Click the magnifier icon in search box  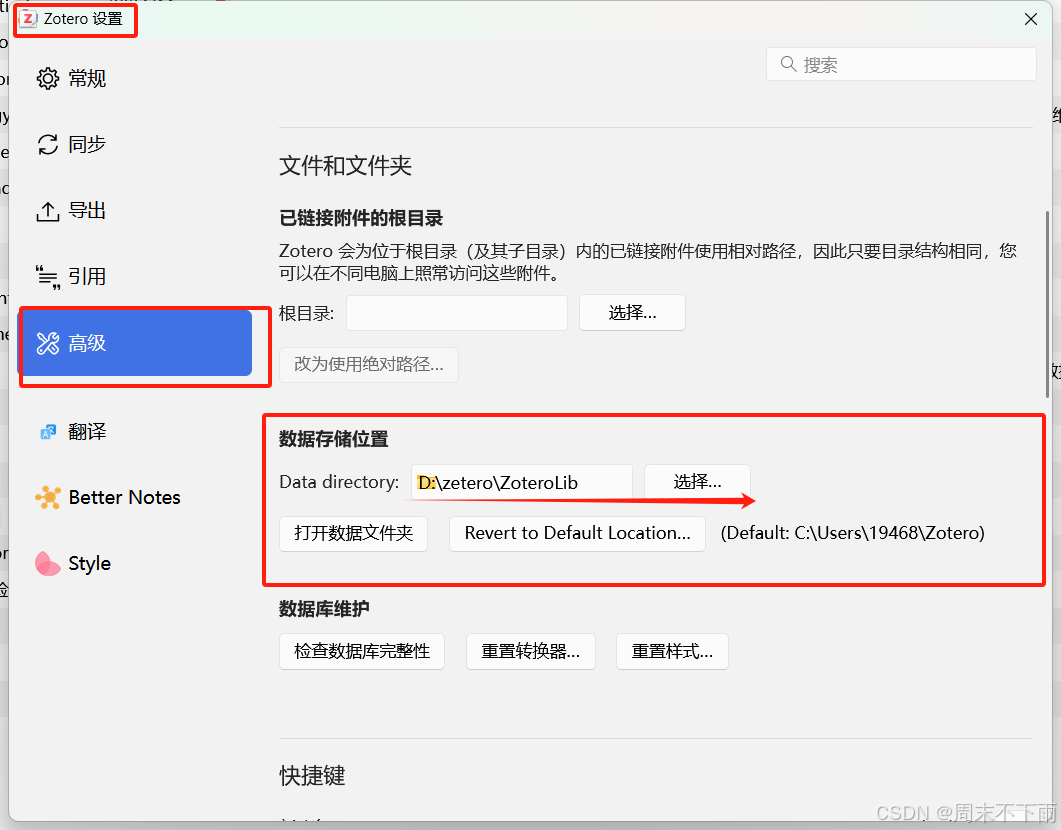click(788, 64)
